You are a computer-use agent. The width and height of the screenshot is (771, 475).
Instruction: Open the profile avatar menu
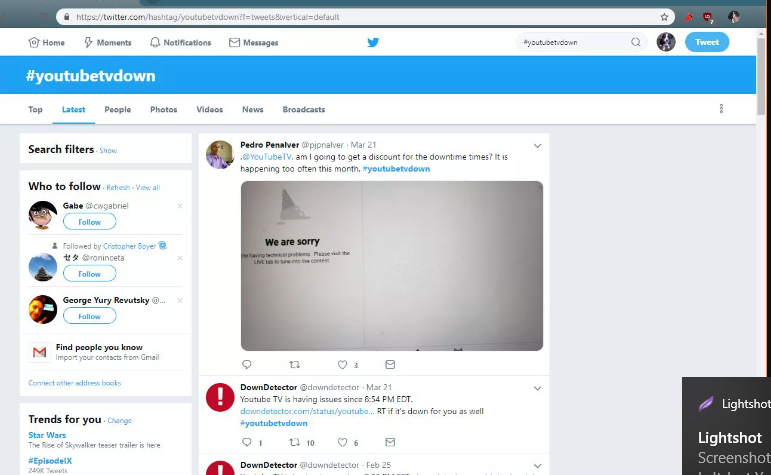pos(666,42)
